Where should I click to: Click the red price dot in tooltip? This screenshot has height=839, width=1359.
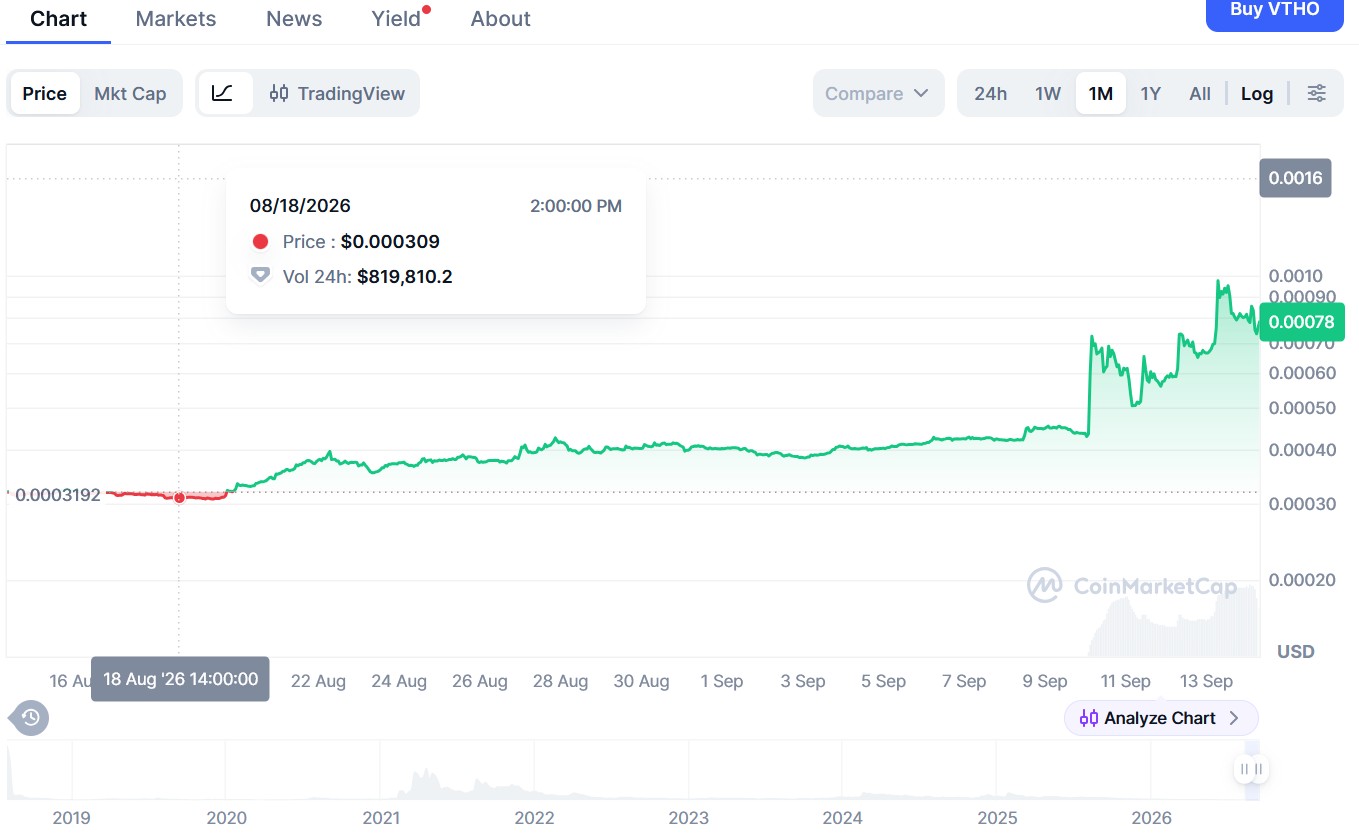(x=261, y=241)
